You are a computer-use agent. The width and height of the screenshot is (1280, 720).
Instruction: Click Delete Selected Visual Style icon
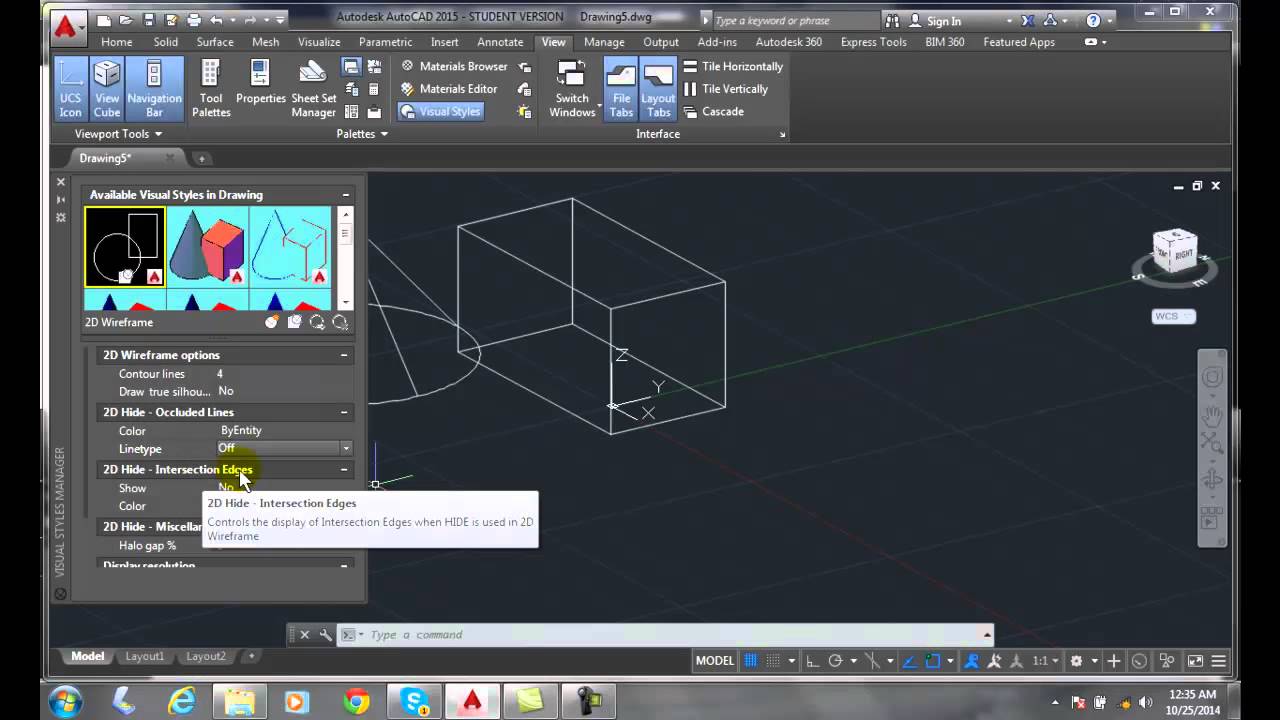click(x=340, y=322)
